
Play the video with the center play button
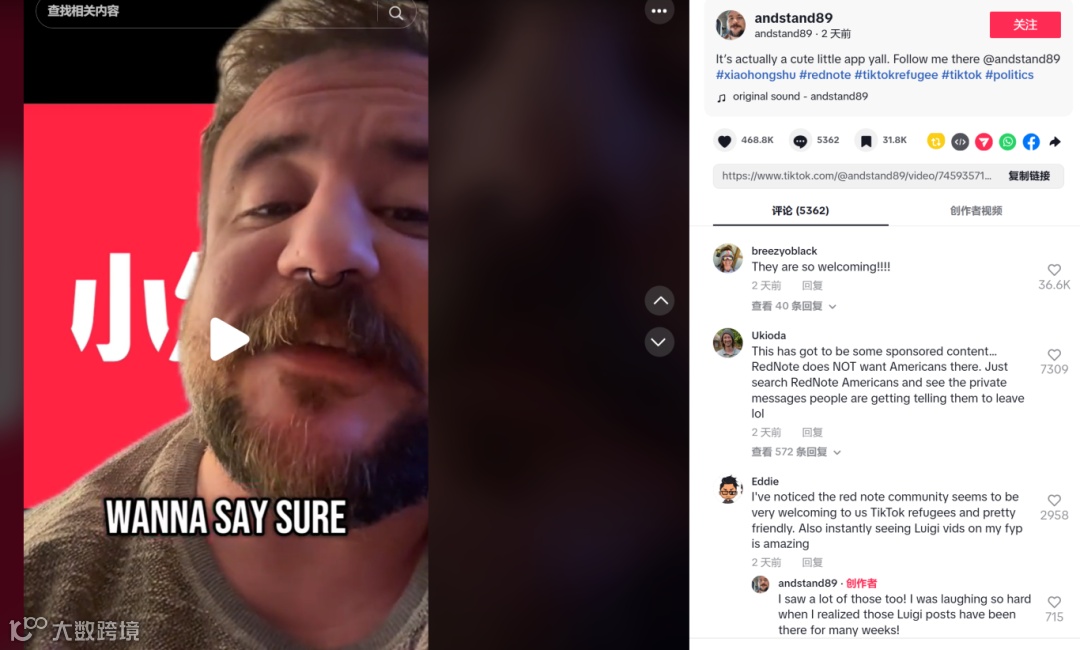(229, 339)
